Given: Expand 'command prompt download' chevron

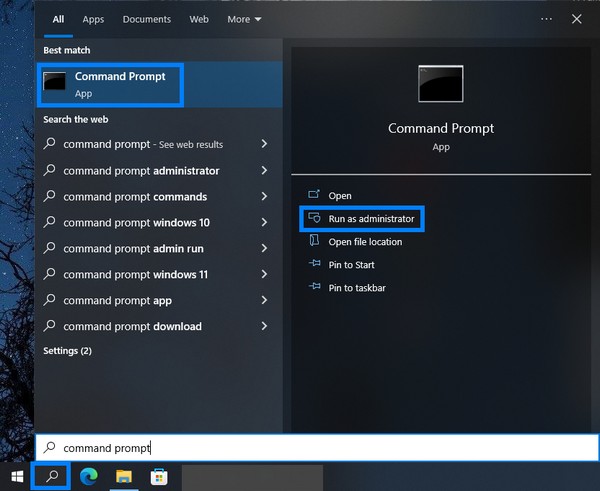Looking at the screenshot, I should 264,326.
